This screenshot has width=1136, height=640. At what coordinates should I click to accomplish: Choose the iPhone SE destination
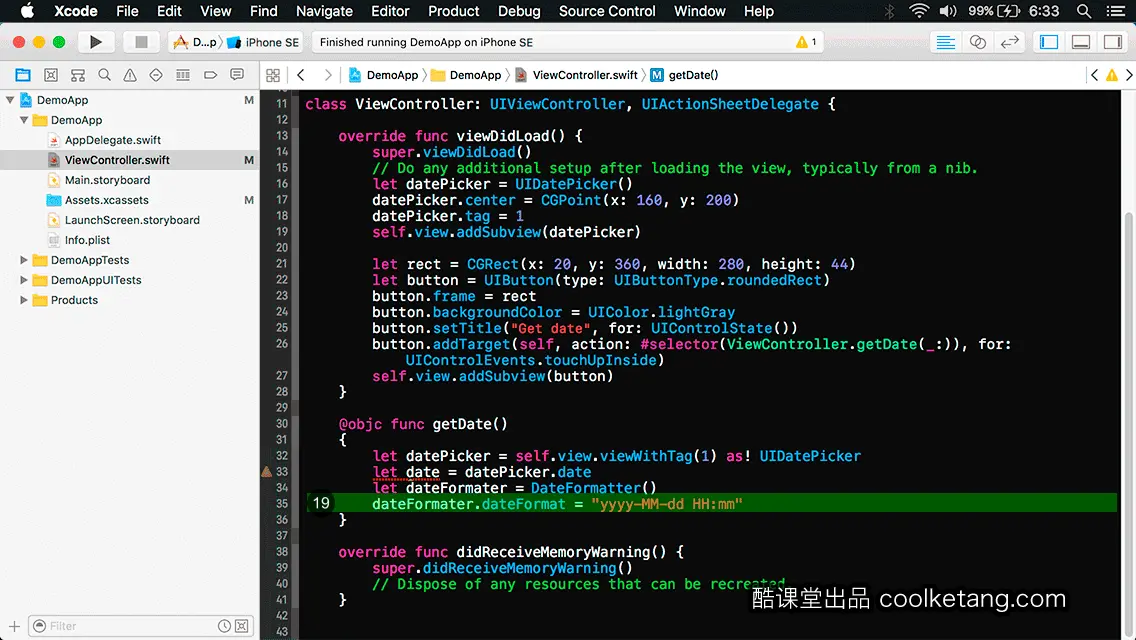tap(264, 42)
